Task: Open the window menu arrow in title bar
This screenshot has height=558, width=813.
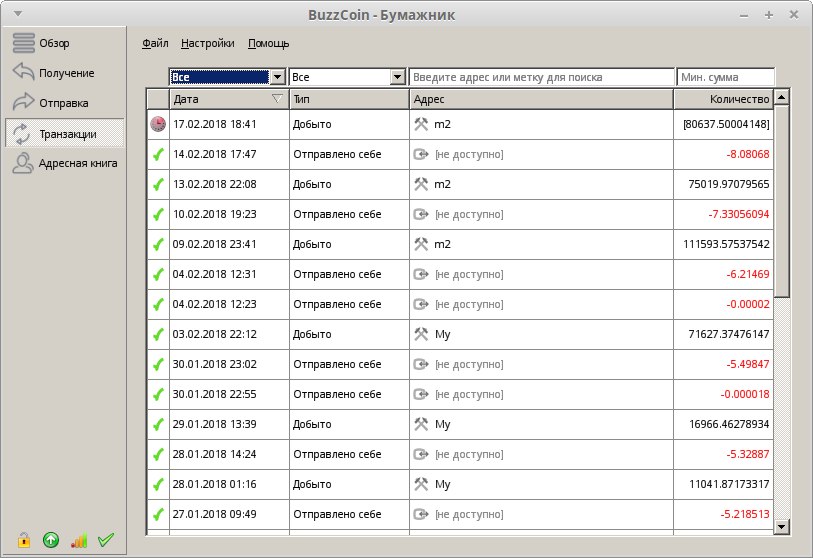Action: (18, 14)
